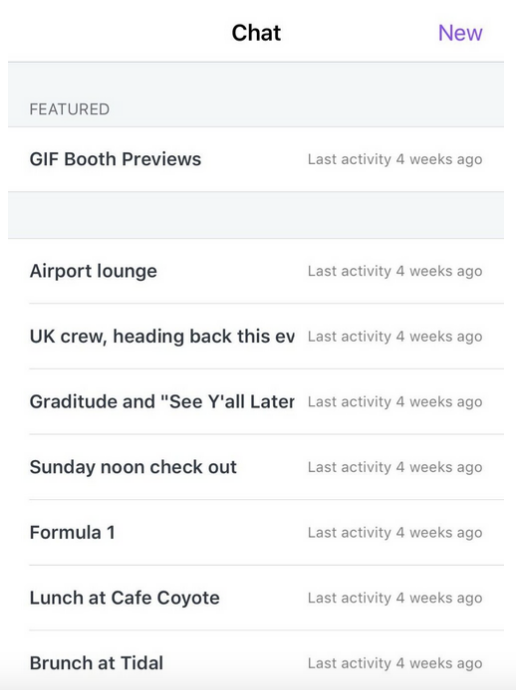Open the GIF Booth Previews featured chat
Screen dimensions: 516x690
[256, 159]
